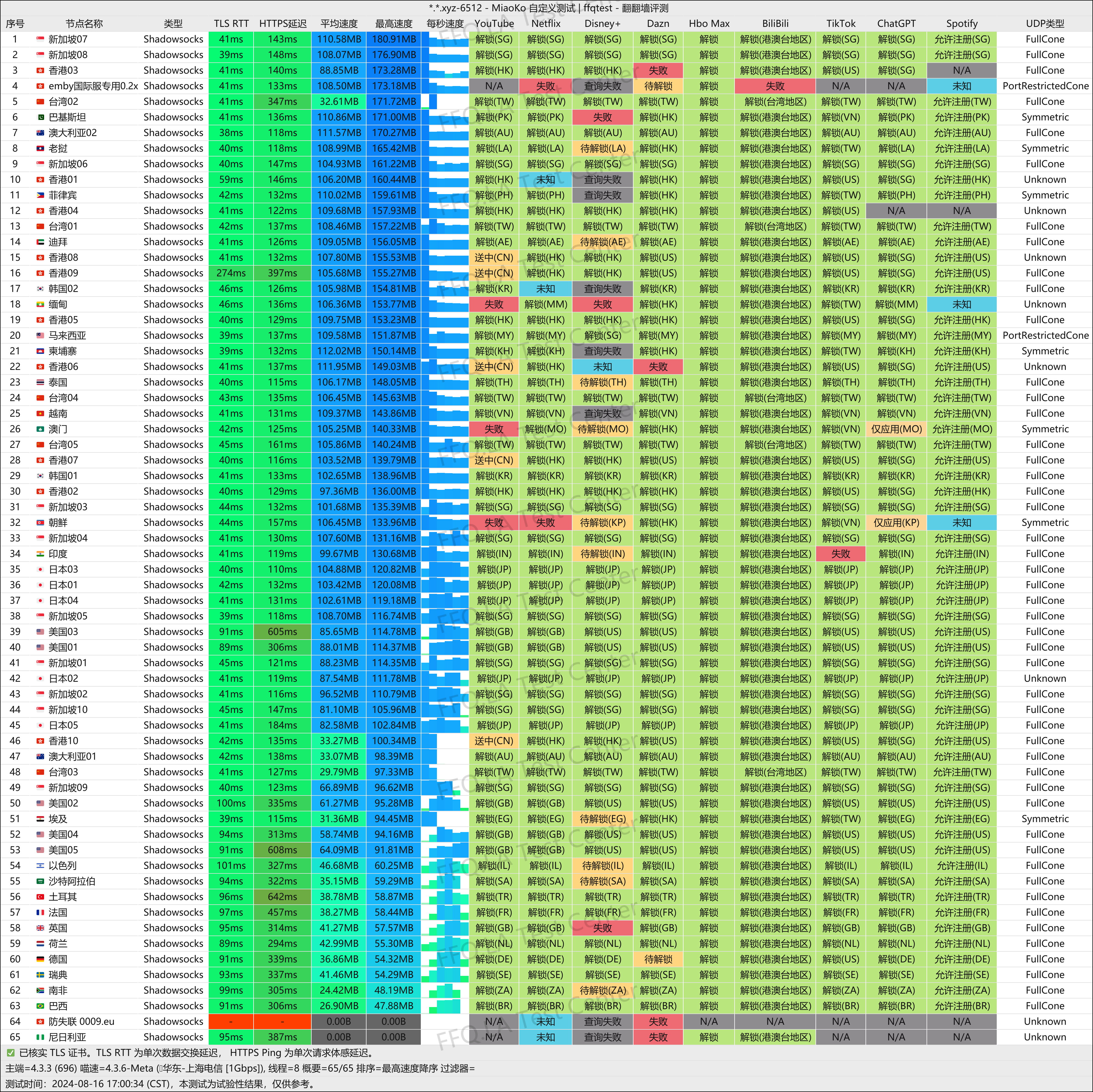Click the 112.02MB average speed cell
The width and height of the screenshot is (1093, 1092).
(339, 351)
